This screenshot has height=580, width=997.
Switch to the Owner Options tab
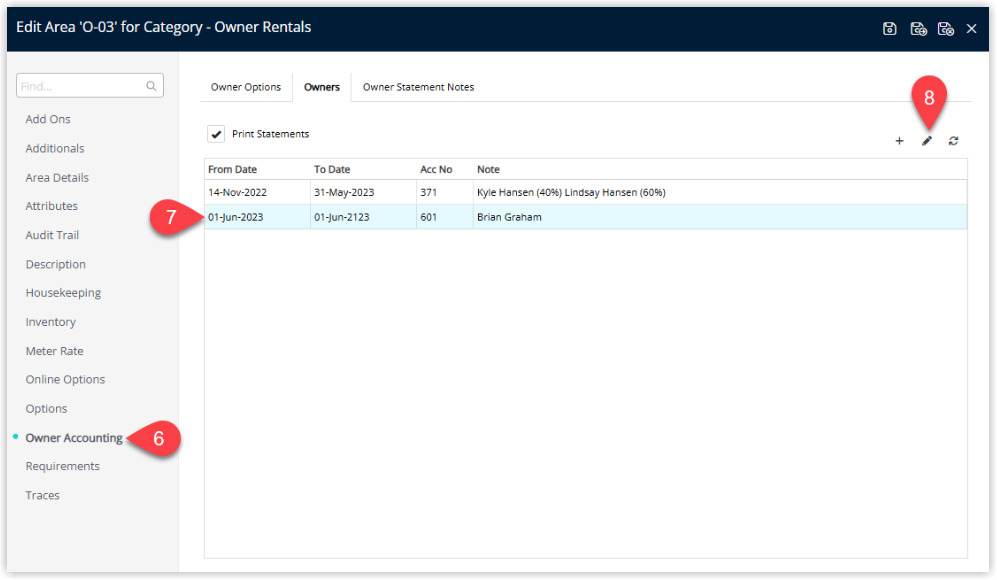245,87
